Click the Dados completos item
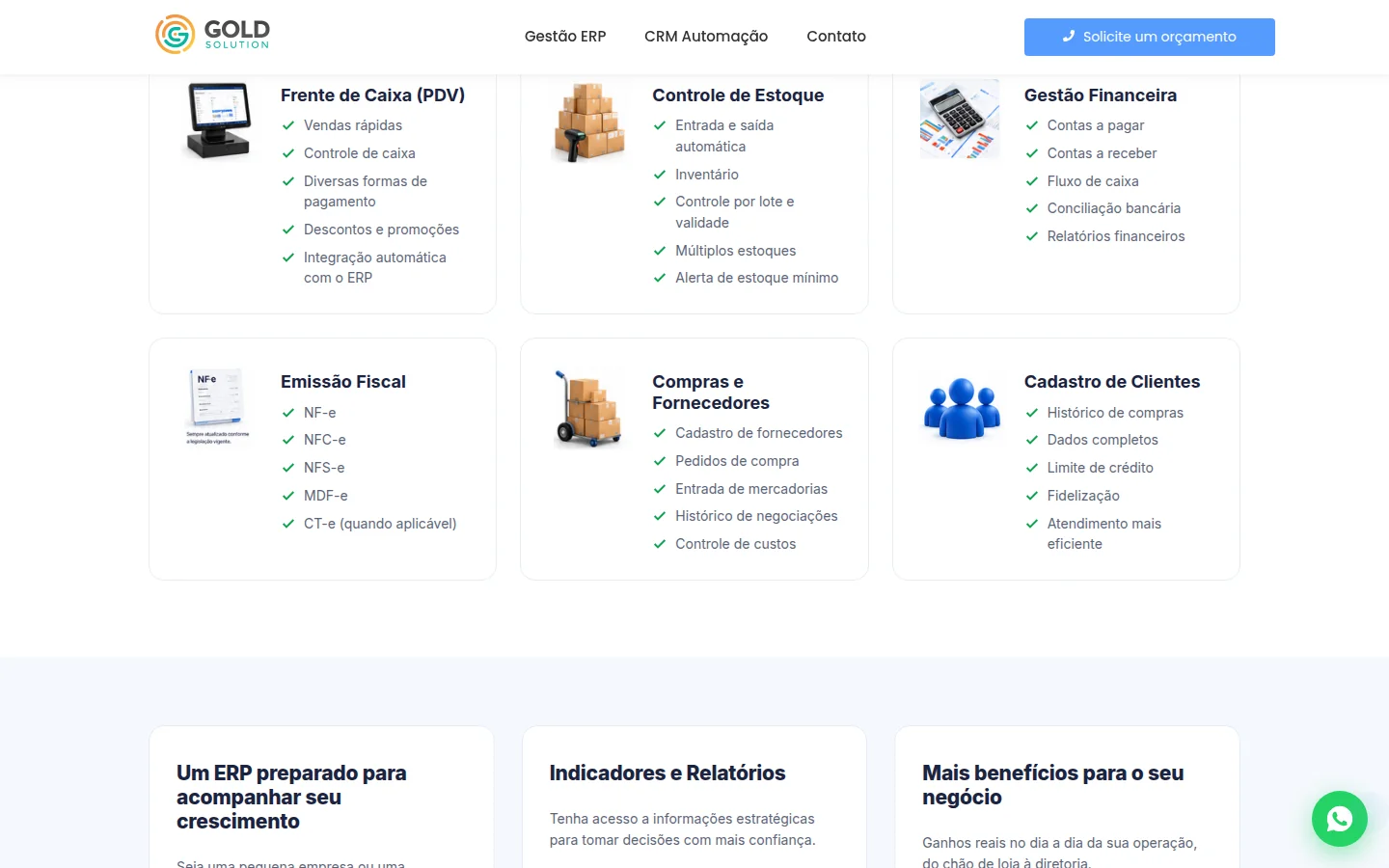Image resolution: width=1389 pixels, height=868 pixels. (1103, 440)
